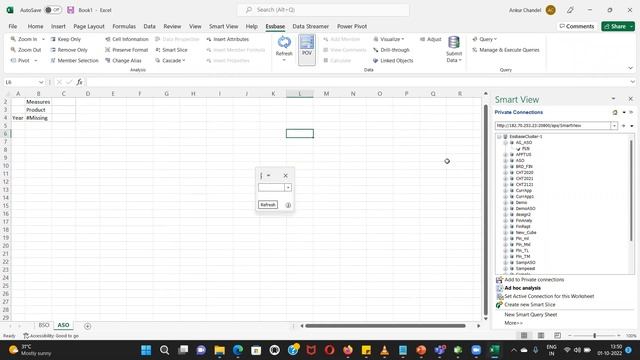Screen dimensions: 640x360
Task: Open the Pivot dropdown arrow
Action: pos(36,60)
